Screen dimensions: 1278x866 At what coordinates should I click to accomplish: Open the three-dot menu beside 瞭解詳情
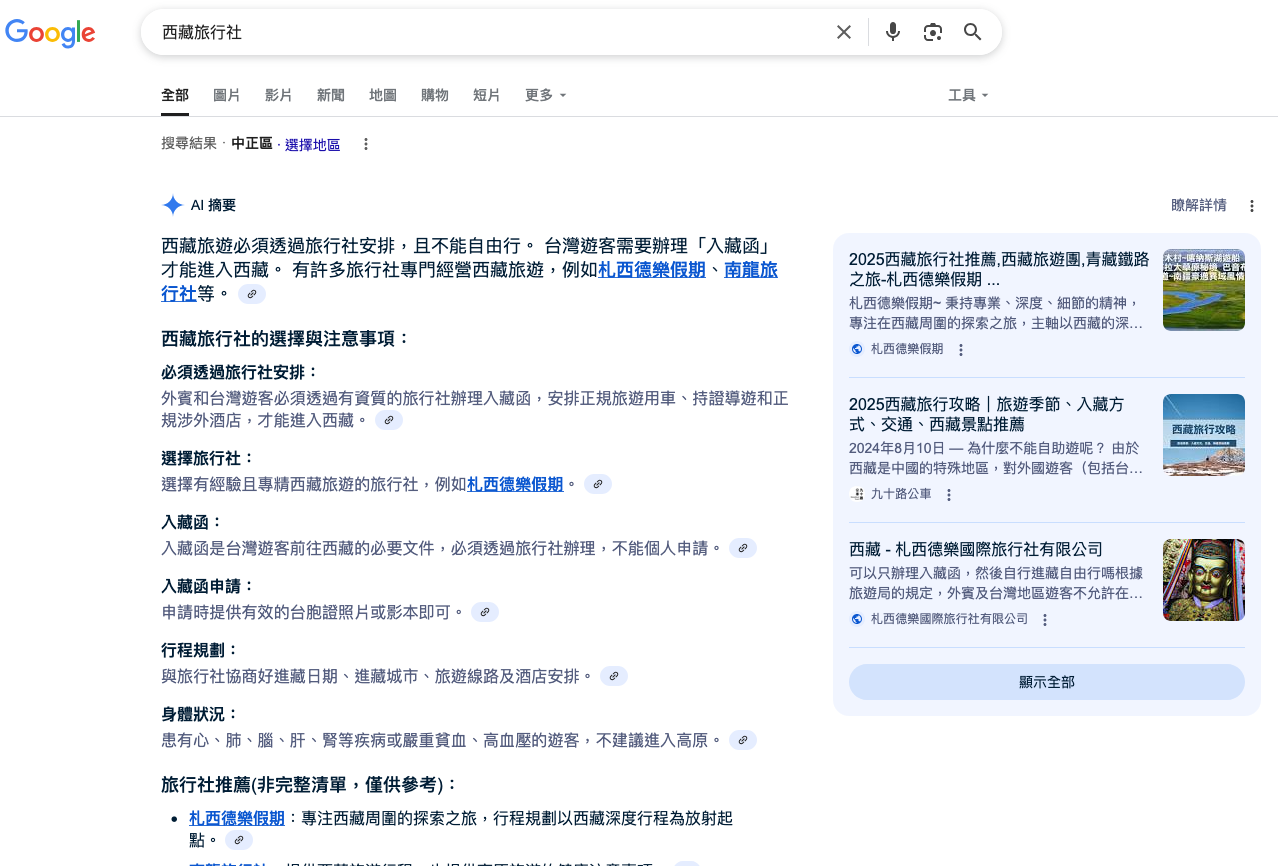1252,206
